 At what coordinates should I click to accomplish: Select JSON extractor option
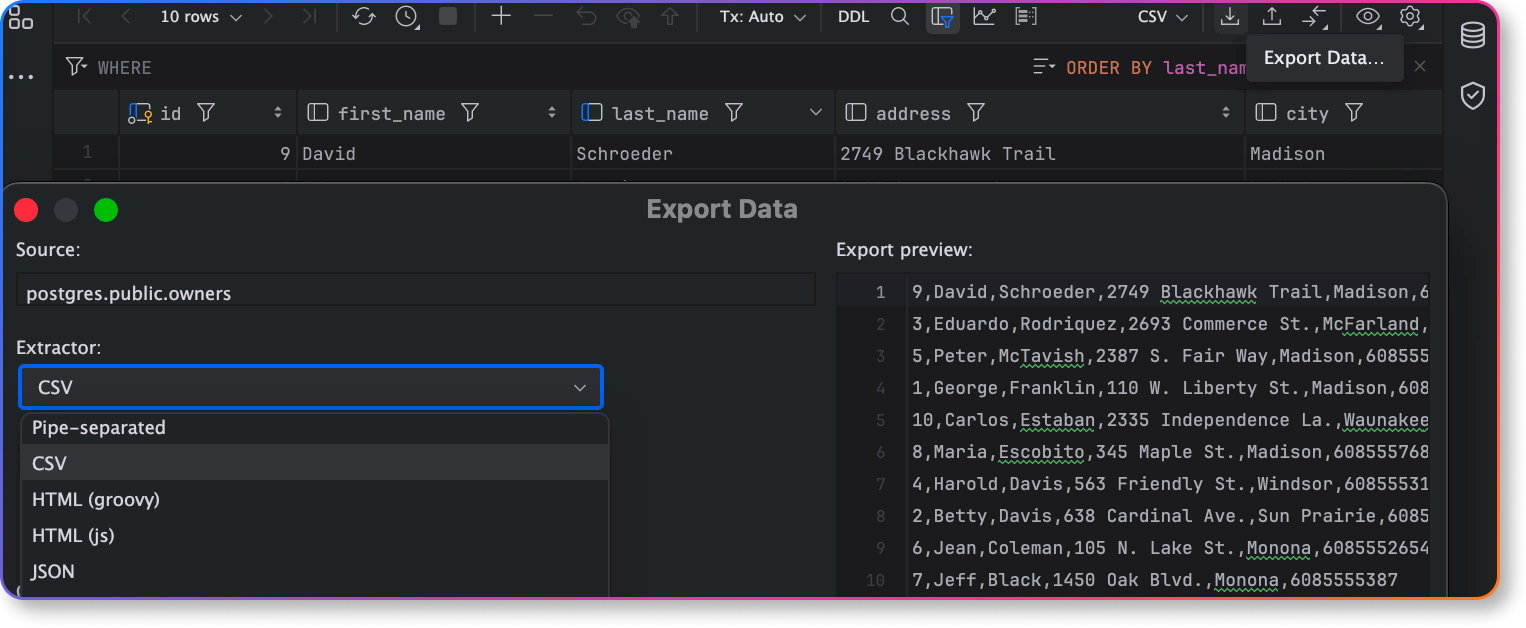(x=315, y=571)
